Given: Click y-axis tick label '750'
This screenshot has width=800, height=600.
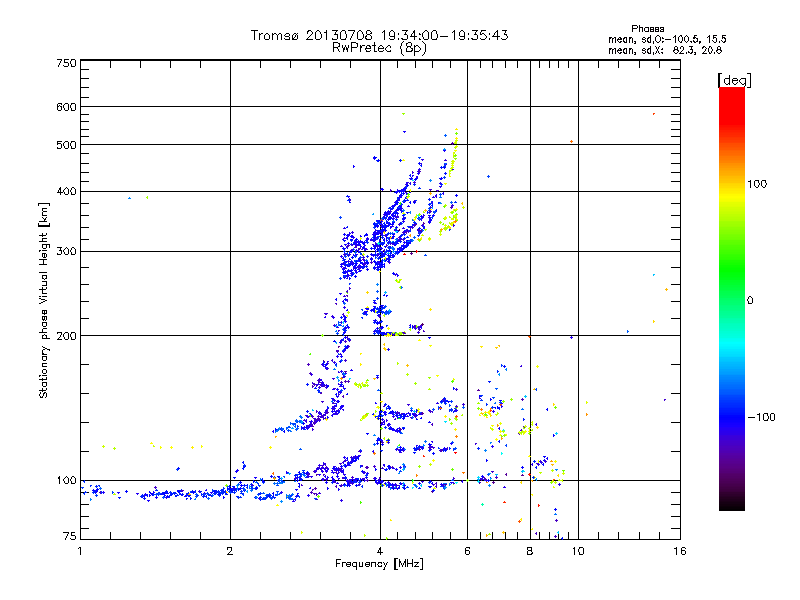Looking at the screenshot, I should pyautogui.click(x=66, y=63).
